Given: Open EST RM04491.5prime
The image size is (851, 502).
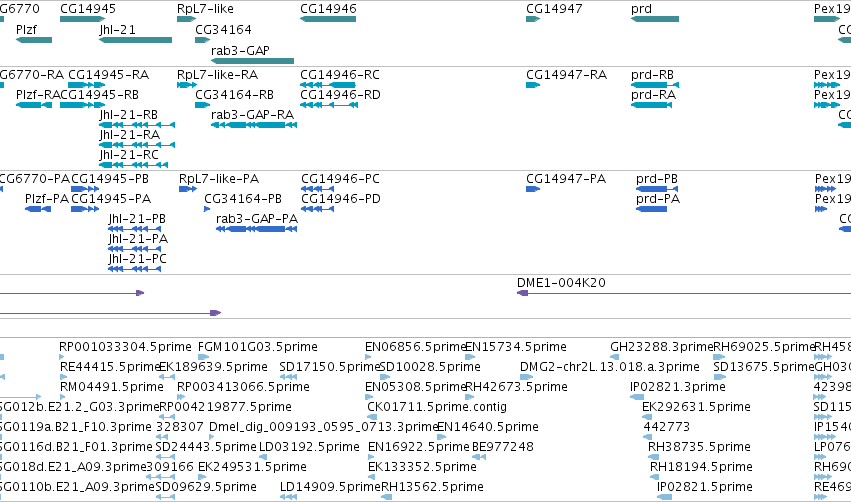Looking at the screenshot, I should point(111,387).
